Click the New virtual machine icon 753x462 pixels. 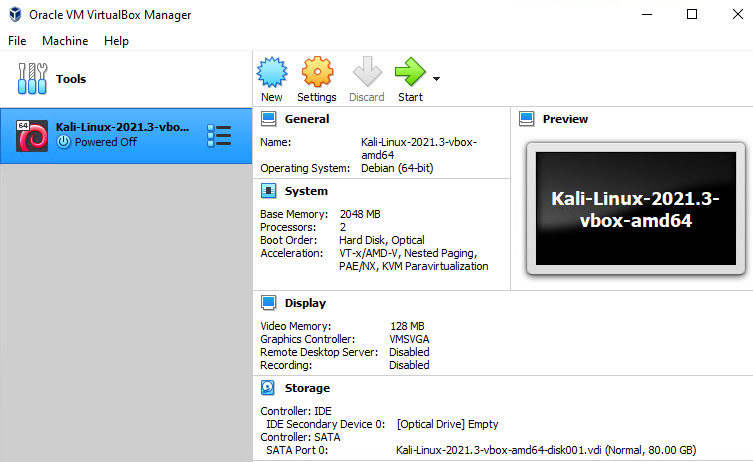272,72
